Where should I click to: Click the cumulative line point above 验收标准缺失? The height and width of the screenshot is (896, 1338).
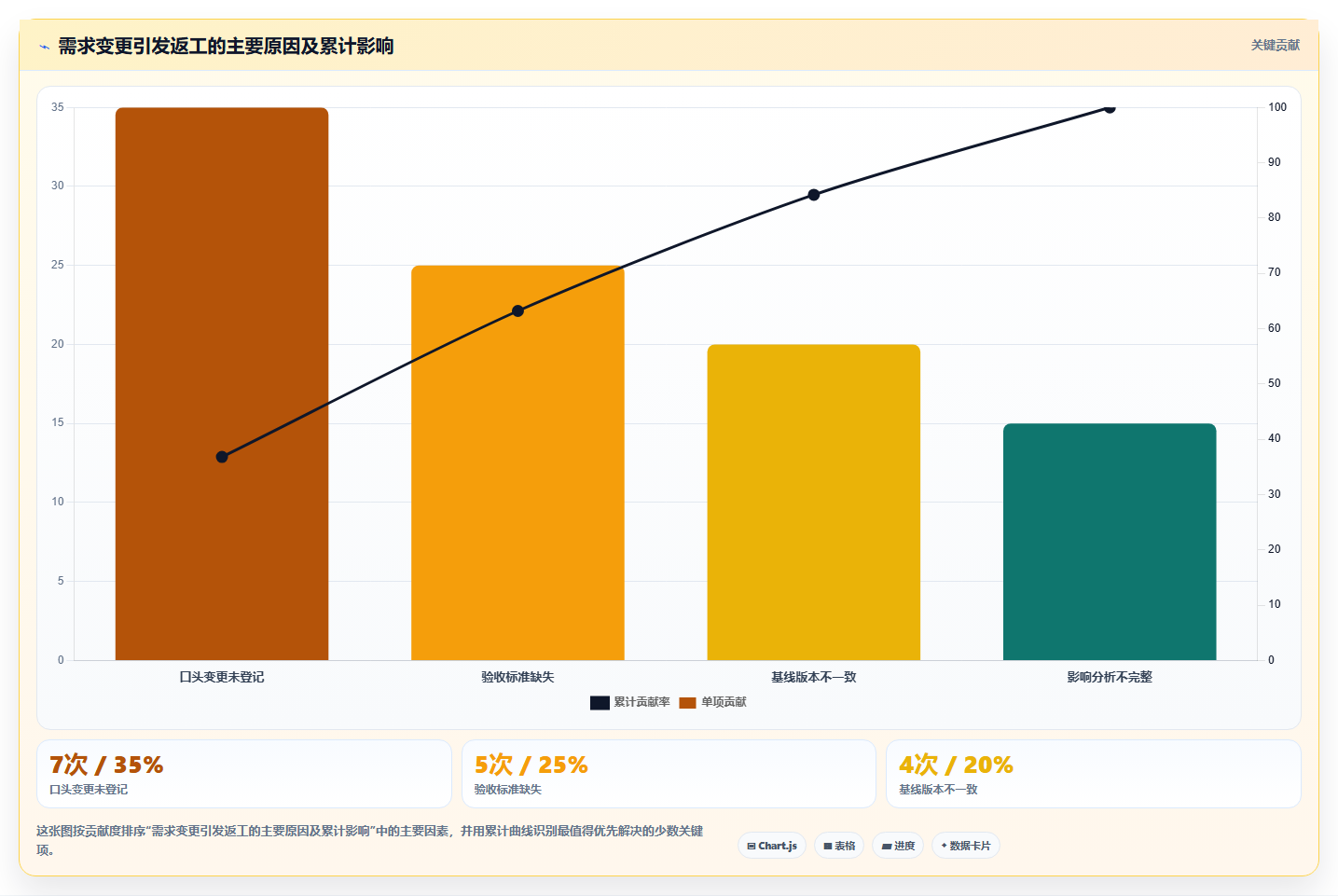click(x=517, y=310)
